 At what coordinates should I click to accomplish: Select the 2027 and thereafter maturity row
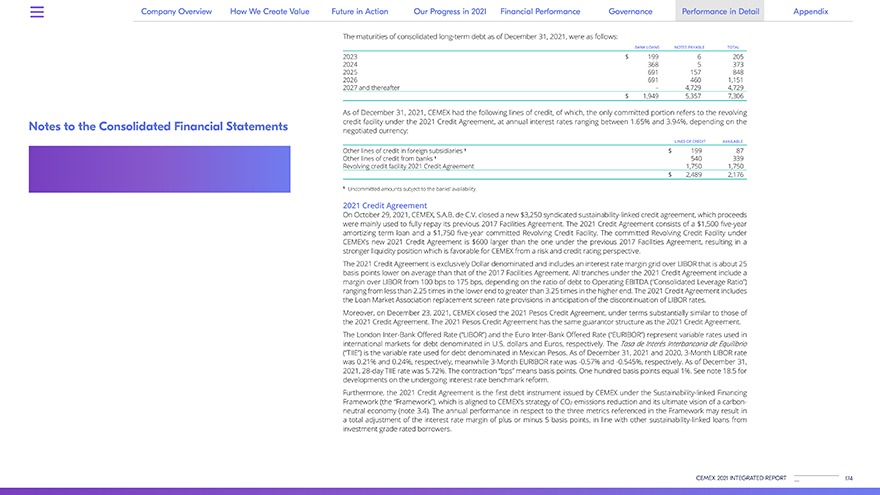point(370,87)
